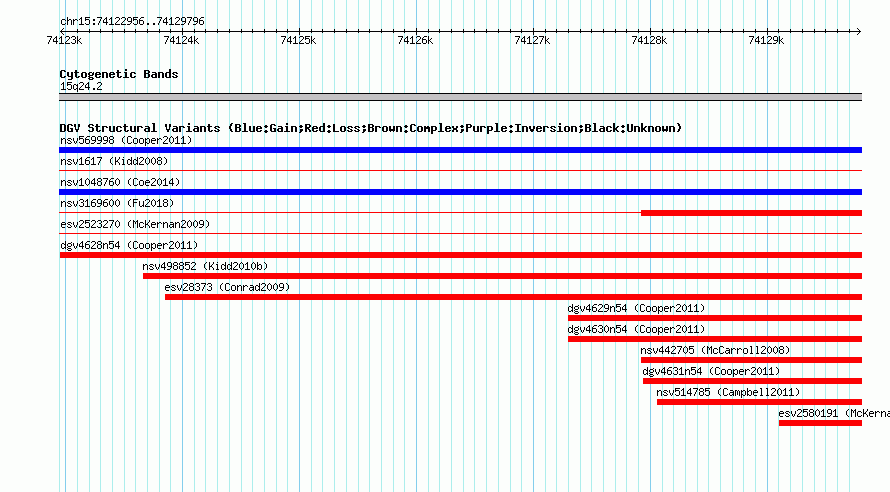Select the 15q24.2 band label
The height and width of the screenshot is (492, 890).
tap(81, 86)
